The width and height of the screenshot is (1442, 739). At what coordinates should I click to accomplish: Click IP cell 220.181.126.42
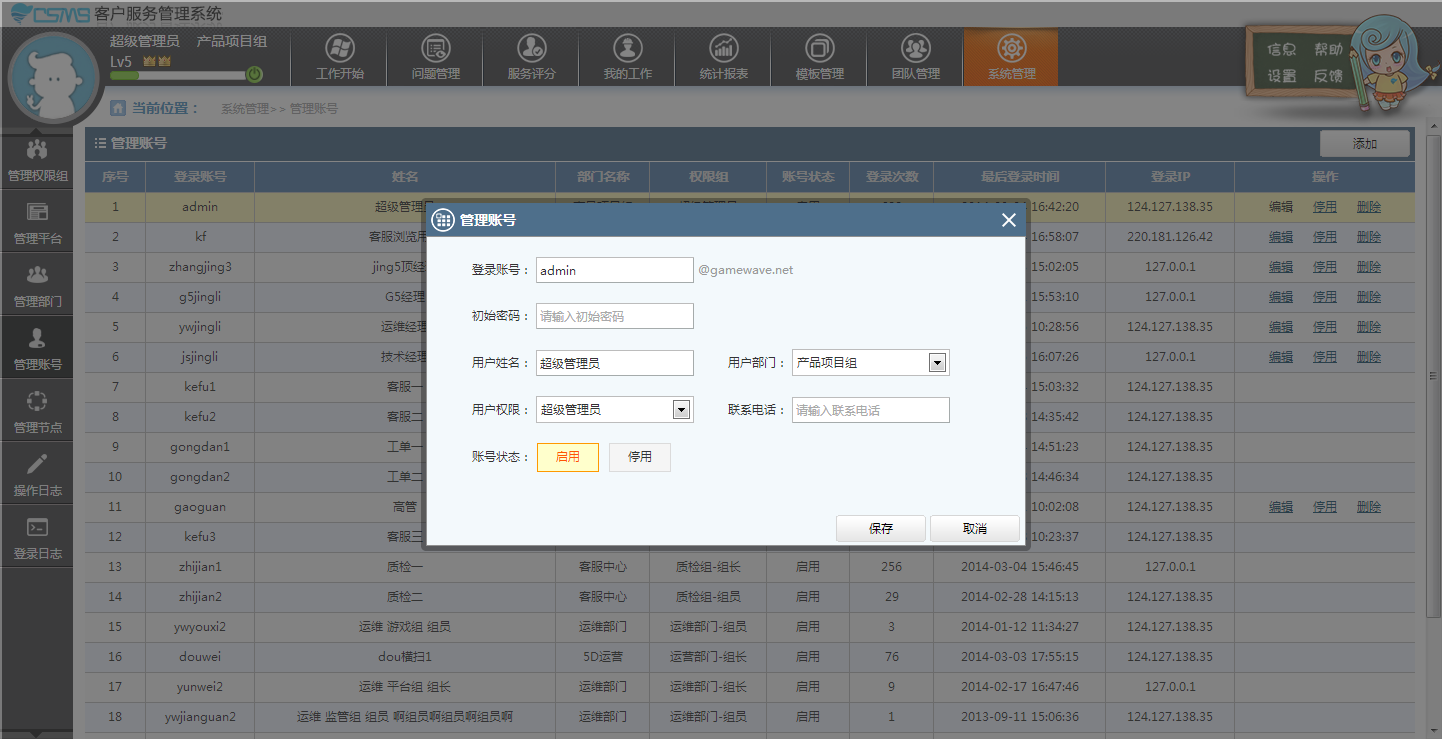pos(1170,237)
